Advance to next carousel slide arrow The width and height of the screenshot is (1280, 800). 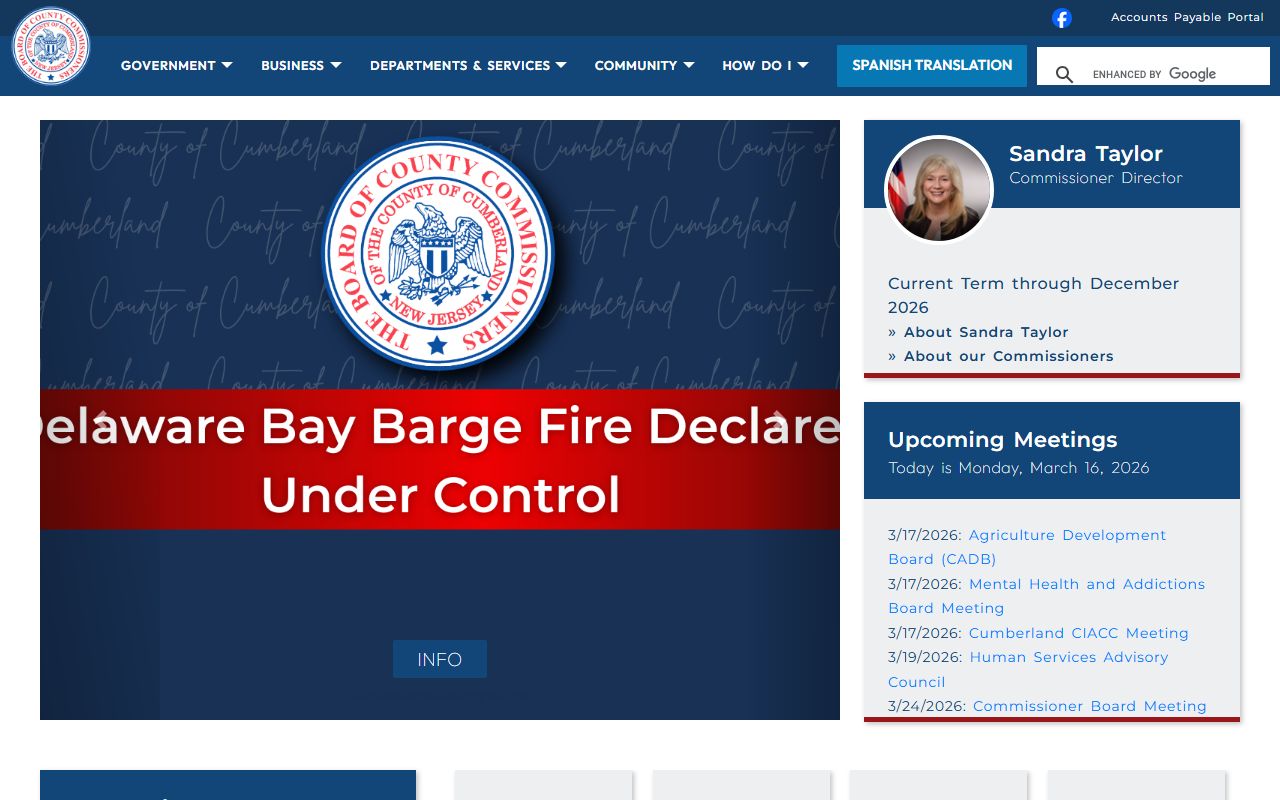tap(779, 420)
